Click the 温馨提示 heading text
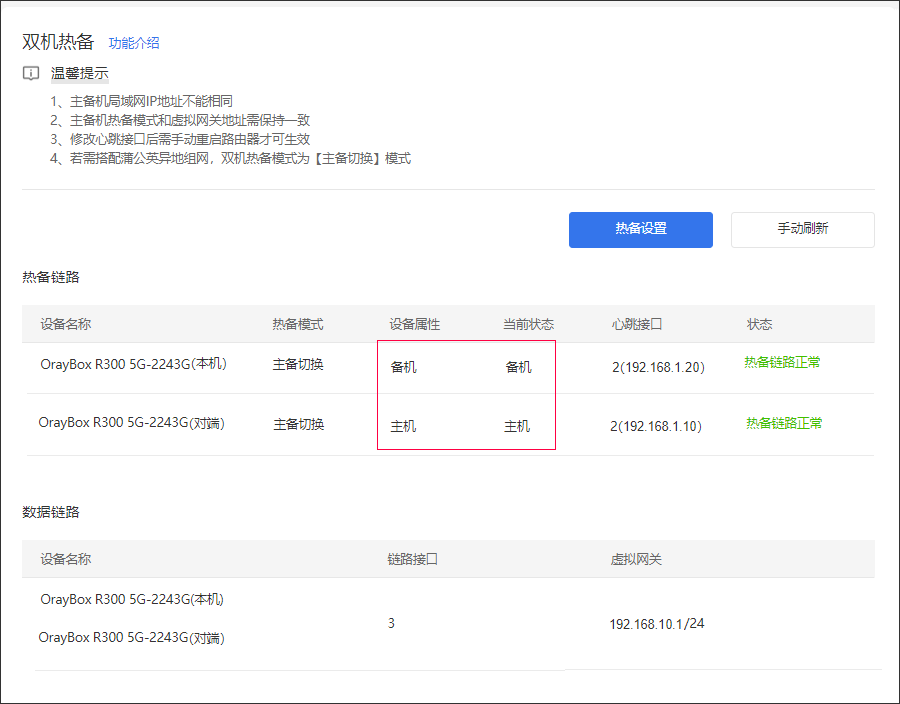Image resolution: width=900 pixels, height=704 pixels. click(x=79, y=73)
